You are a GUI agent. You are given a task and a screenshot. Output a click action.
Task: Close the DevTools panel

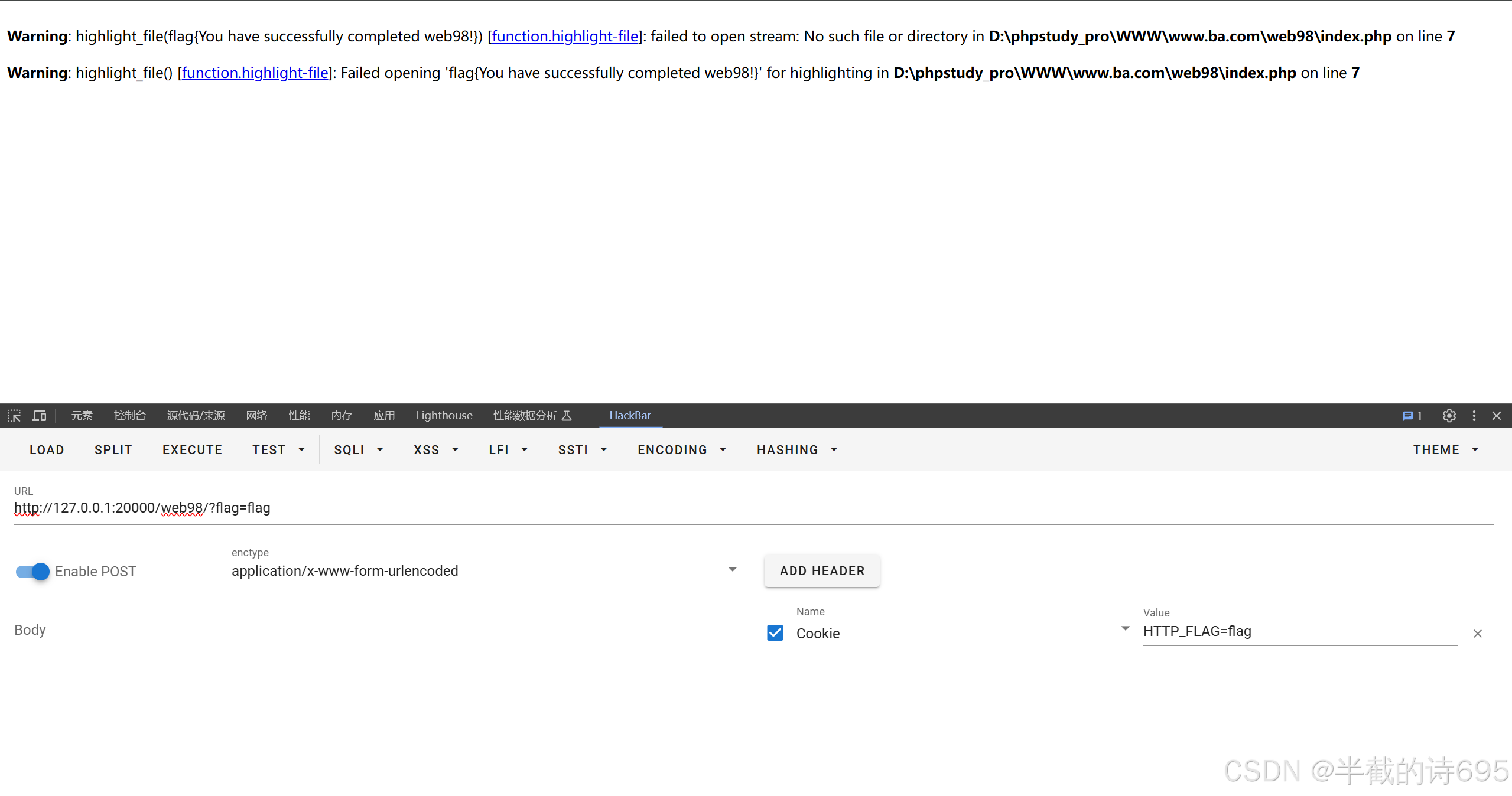coord(1497,416)
